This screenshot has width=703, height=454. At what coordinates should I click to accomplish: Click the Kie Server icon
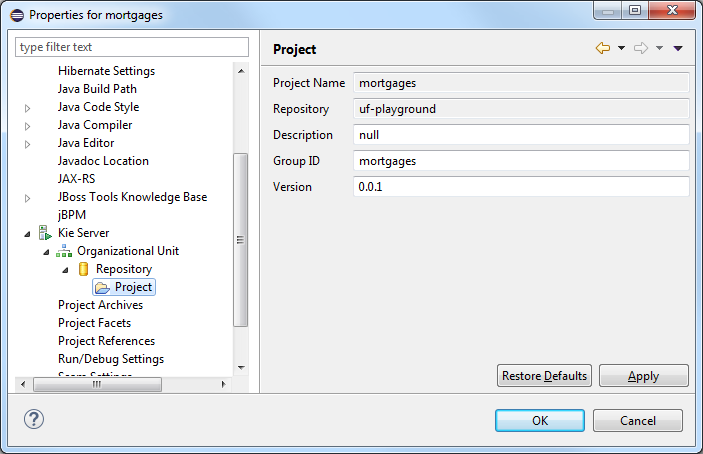[x=45, y=233]
